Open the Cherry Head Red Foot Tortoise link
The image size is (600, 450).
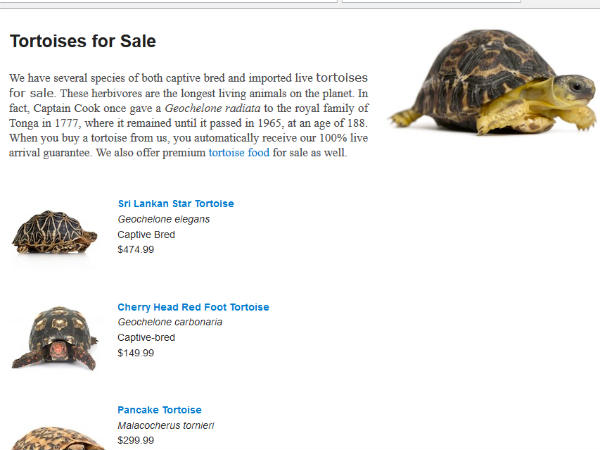click(193, 307)
